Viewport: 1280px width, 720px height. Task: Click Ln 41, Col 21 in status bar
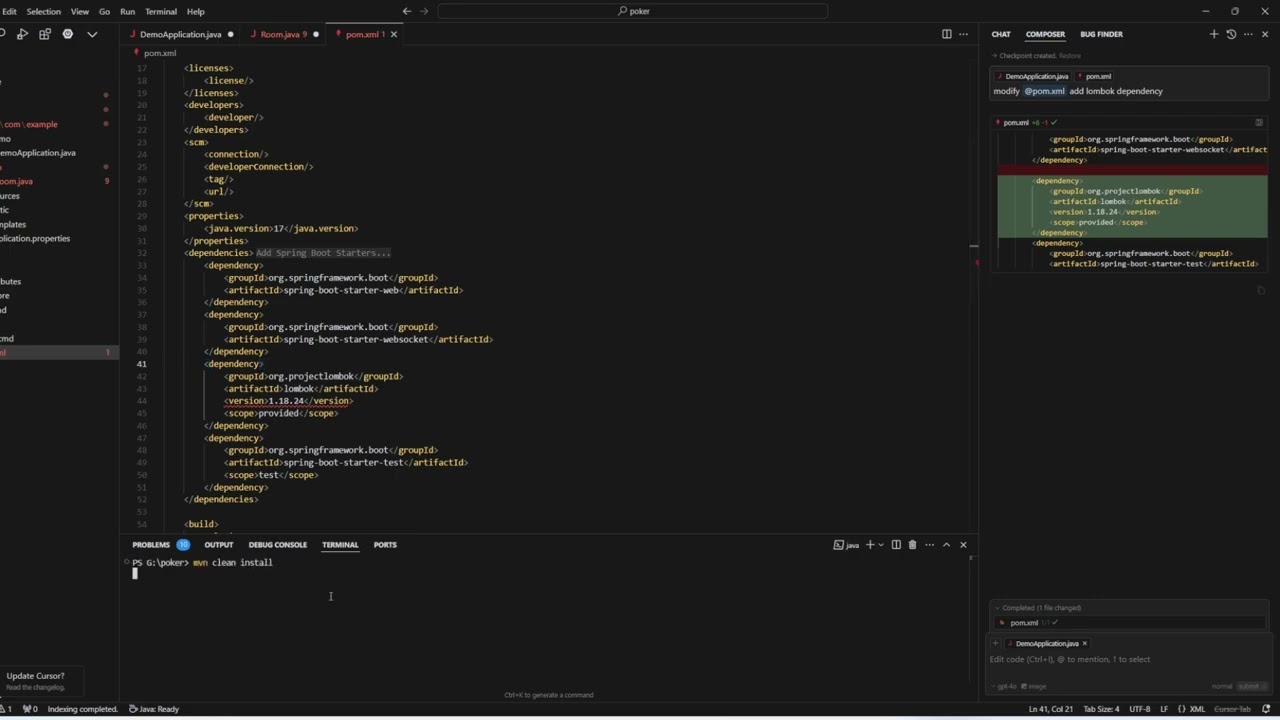coord(1051,709)
